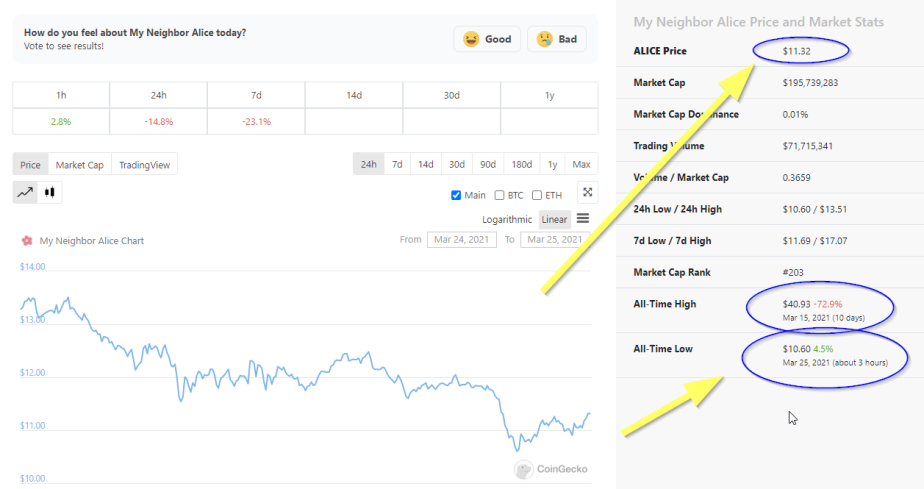The height and width of the screenshot is (489, 924).
Task: Click the $11.00 y-axis label
Action: tap(32, 425)
